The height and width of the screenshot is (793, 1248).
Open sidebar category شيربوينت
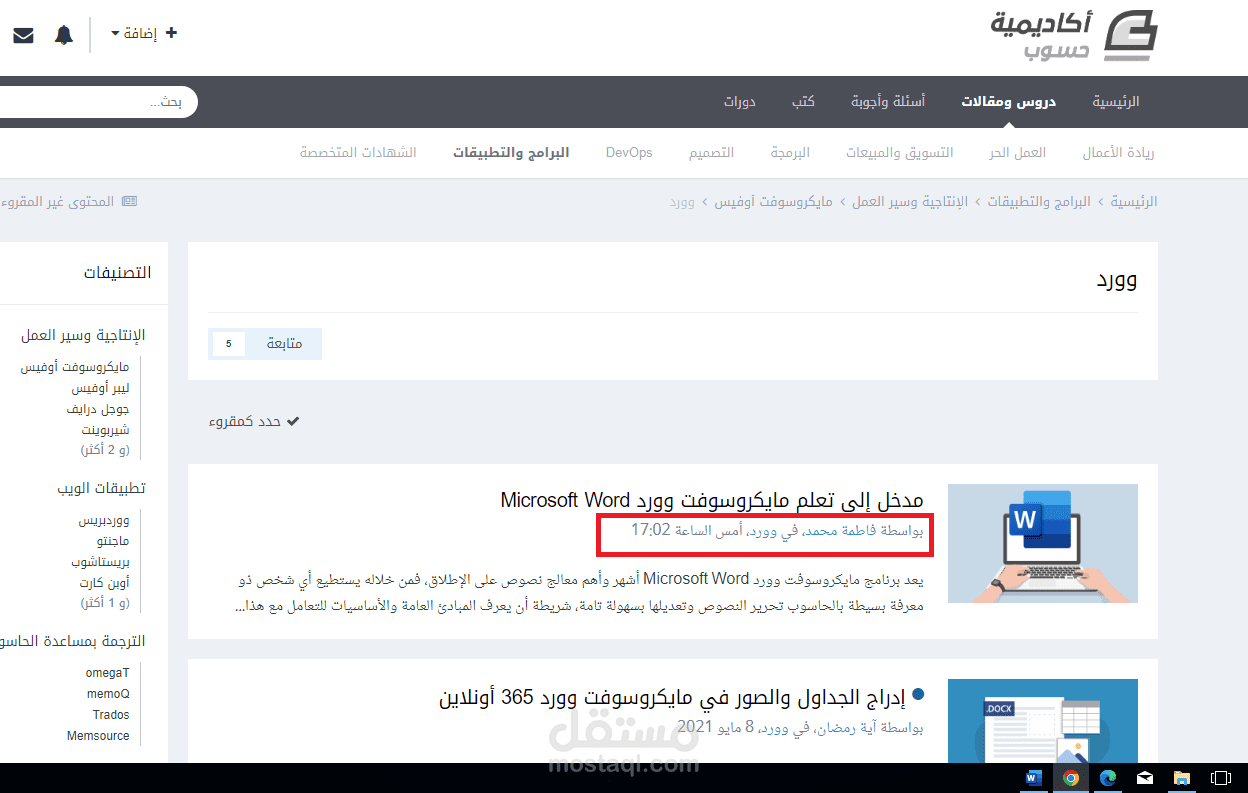click(106, 431)
